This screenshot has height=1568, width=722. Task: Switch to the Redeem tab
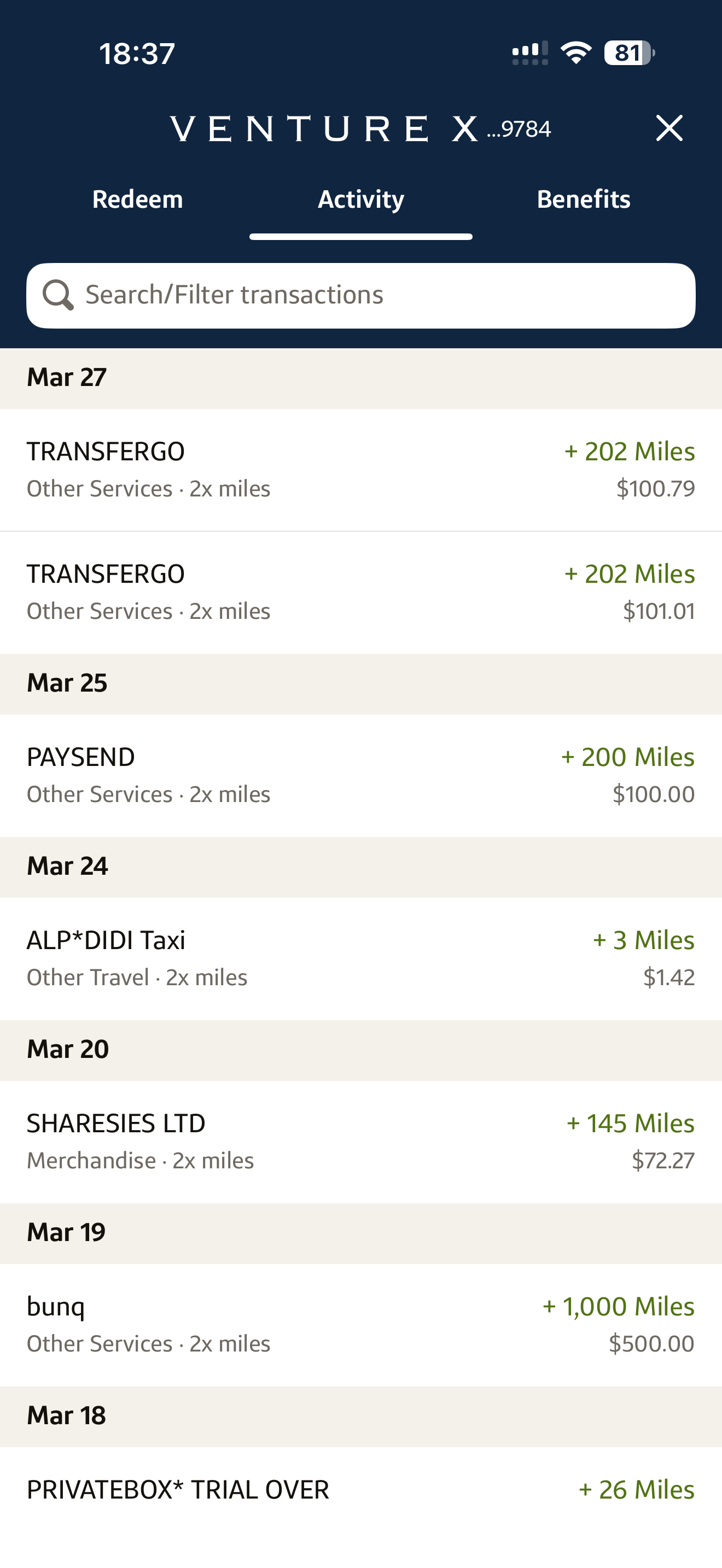coord(138,200)
